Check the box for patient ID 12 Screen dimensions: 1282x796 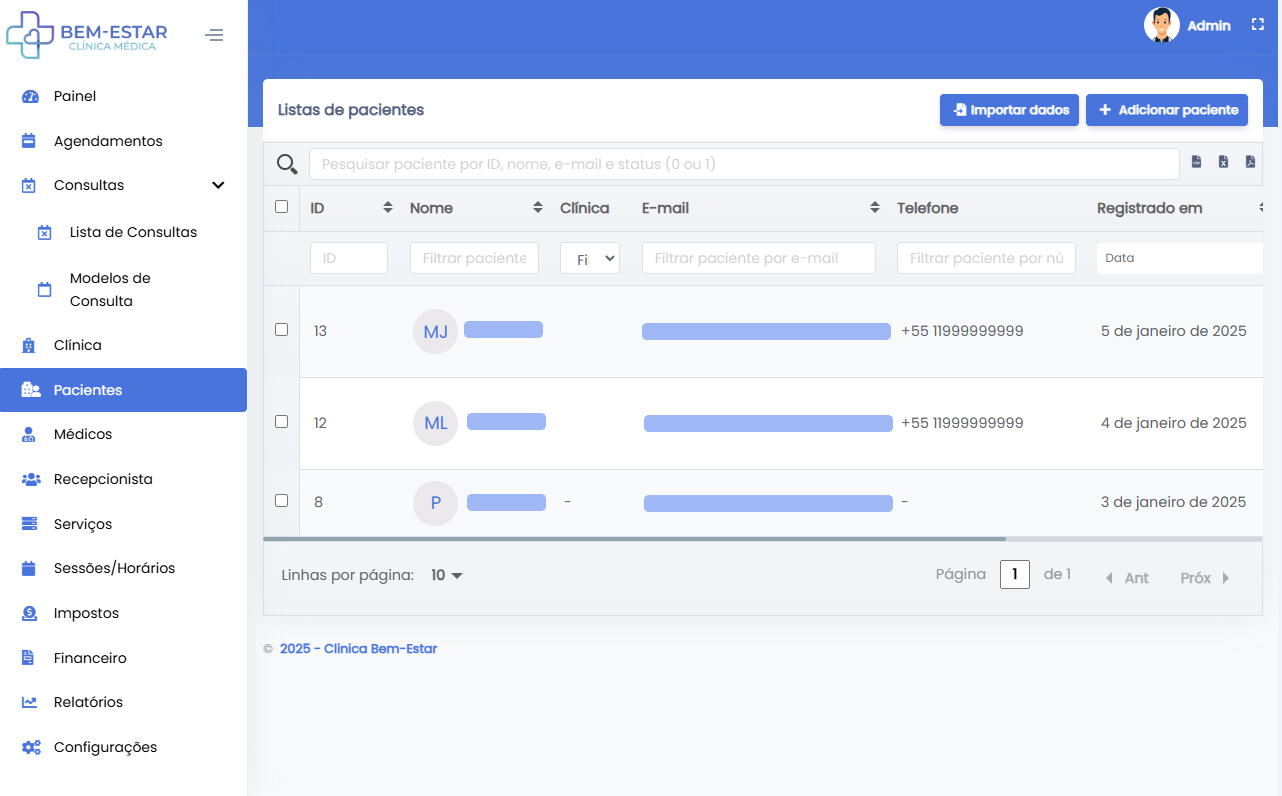281,422
